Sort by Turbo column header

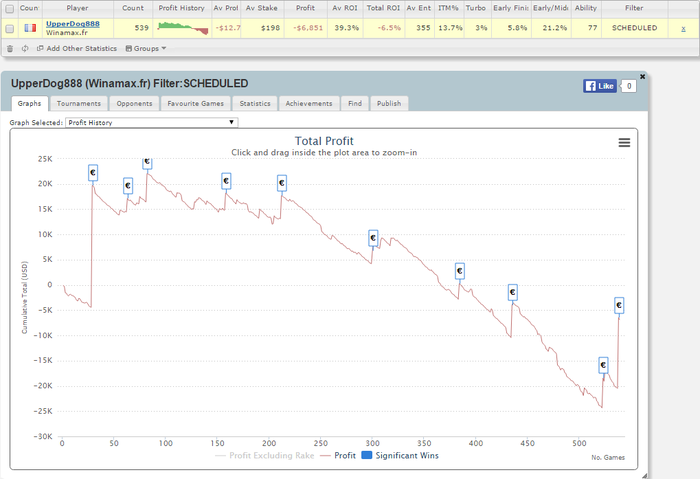(x=476, y=8)
